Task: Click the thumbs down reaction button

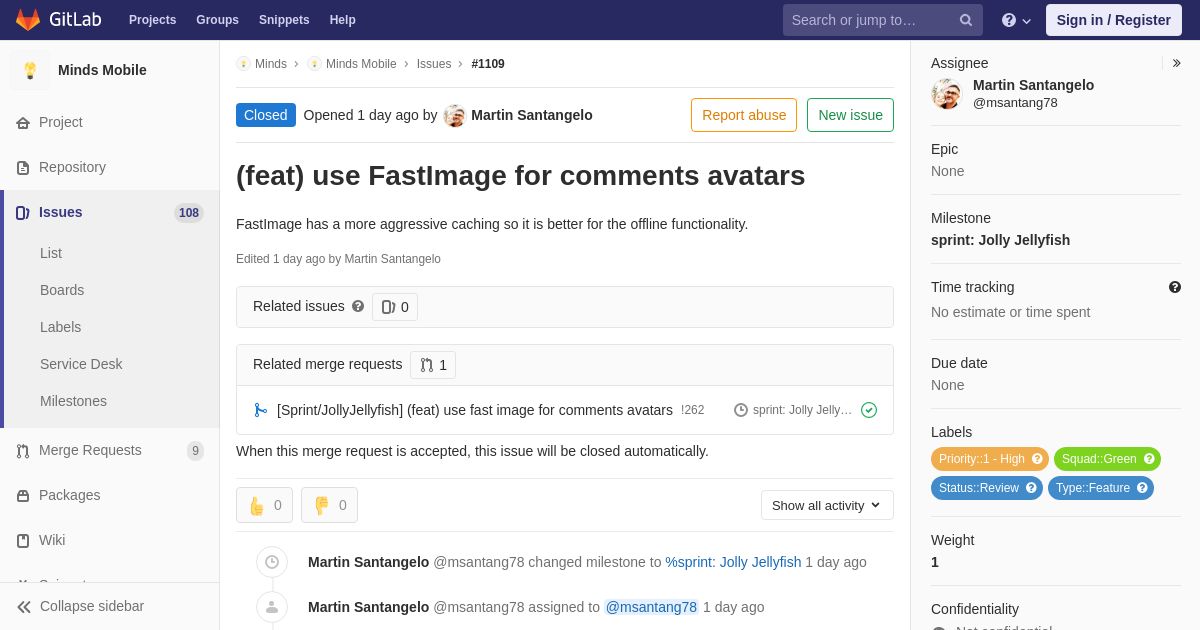Action: coord(329,505)
